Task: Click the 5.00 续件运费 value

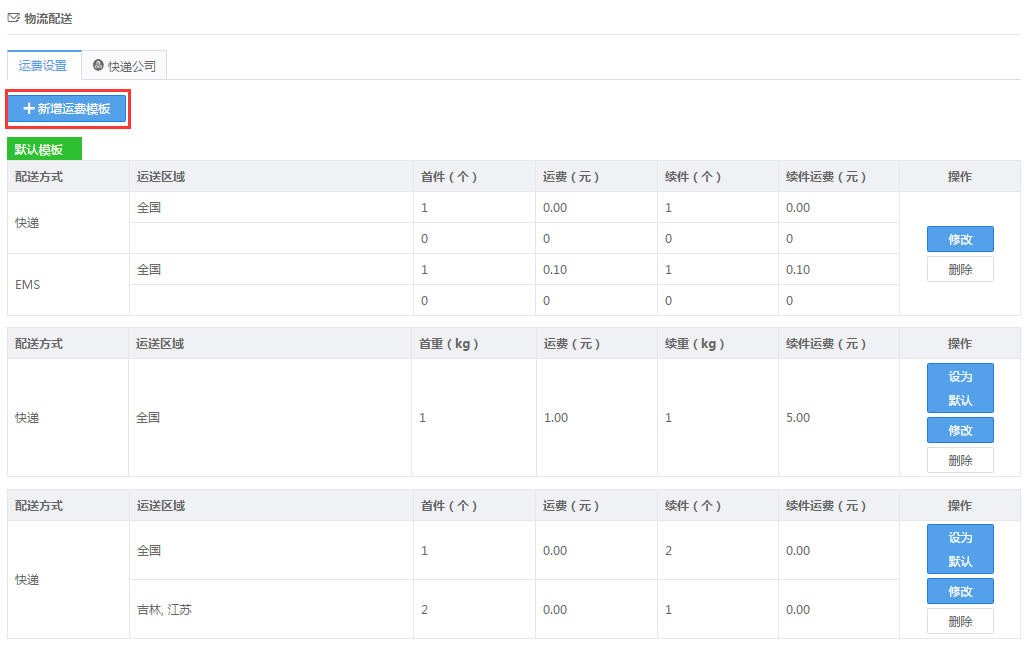Action: (798, 418)
